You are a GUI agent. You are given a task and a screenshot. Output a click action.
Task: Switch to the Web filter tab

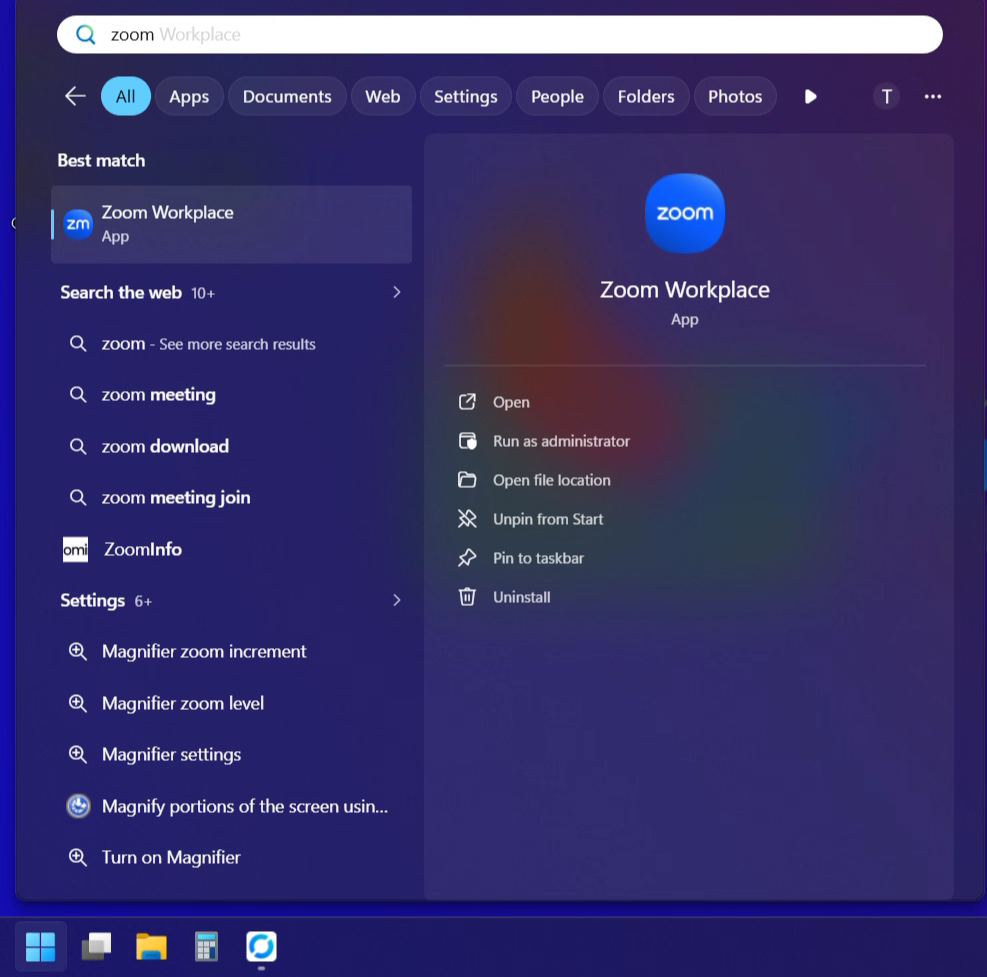[383, 96]
